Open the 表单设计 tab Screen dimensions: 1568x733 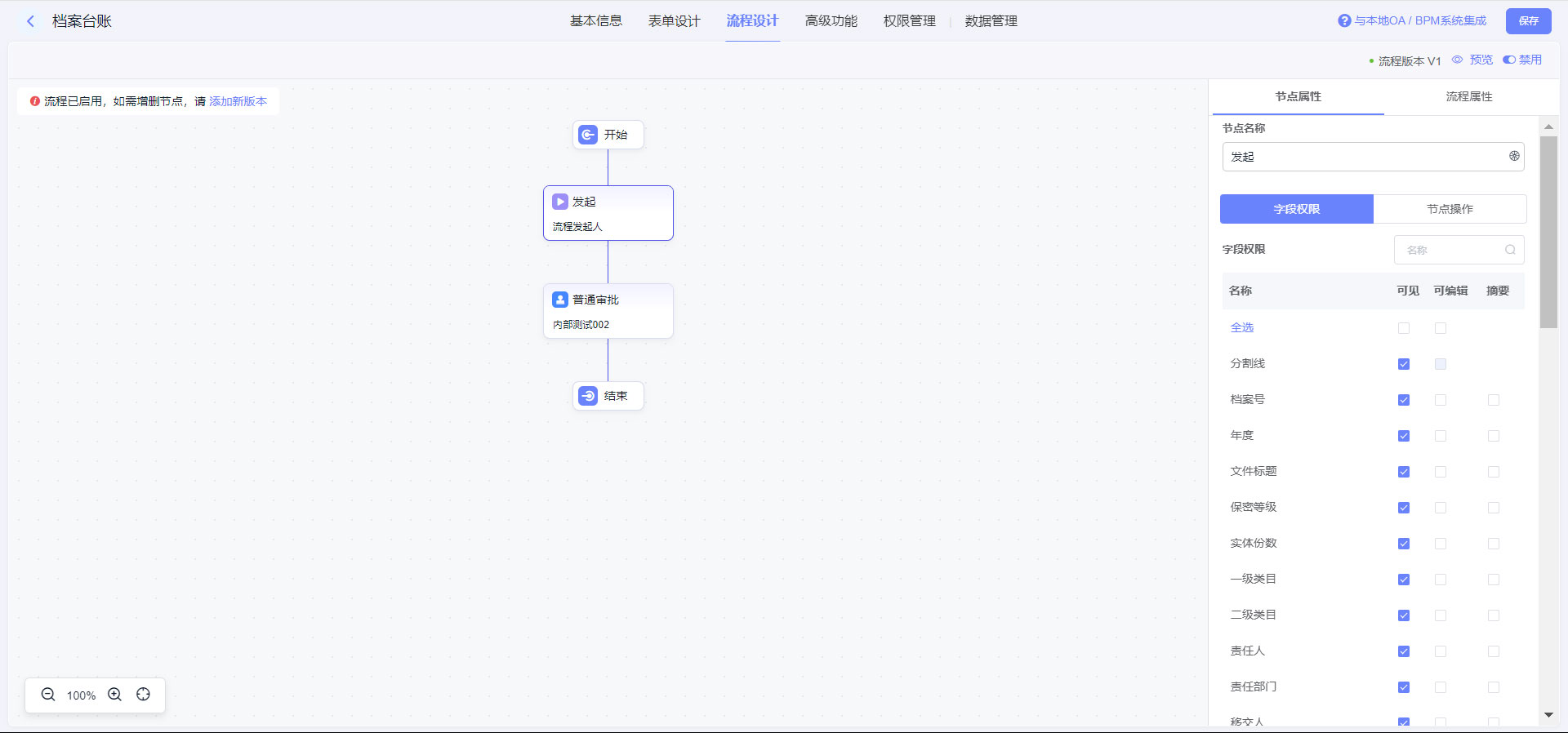tap(674, 21)
